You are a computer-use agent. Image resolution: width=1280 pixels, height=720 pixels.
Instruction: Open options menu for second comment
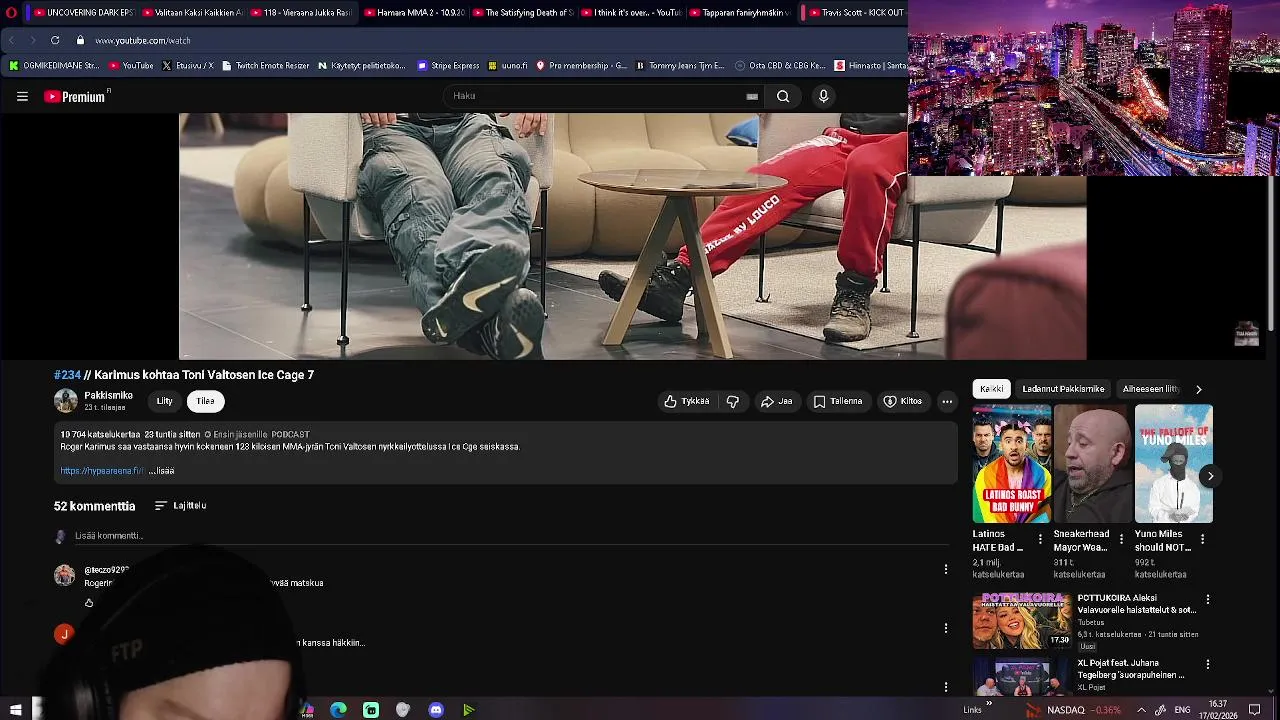946,628
